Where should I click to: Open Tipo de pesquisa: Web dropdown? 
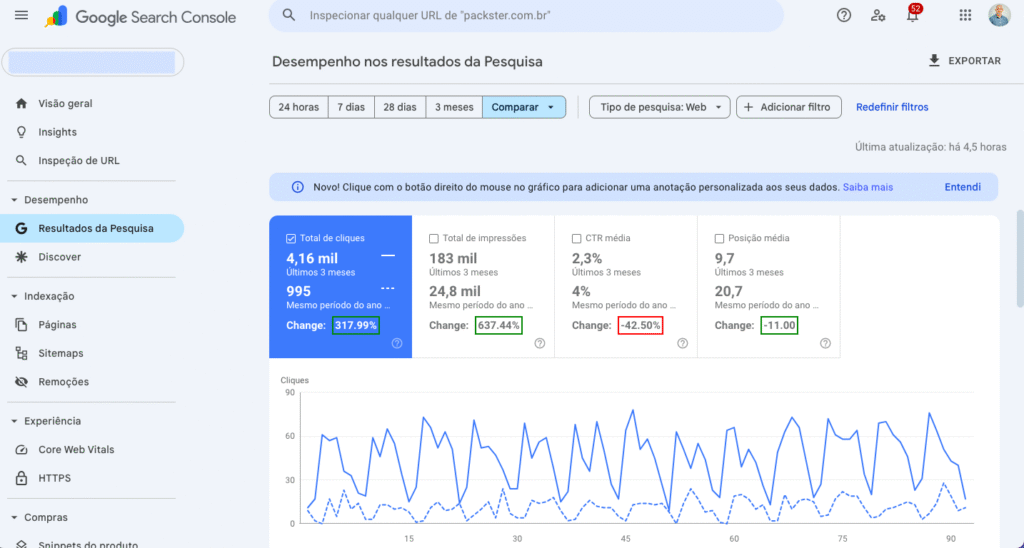pos(659,107)
